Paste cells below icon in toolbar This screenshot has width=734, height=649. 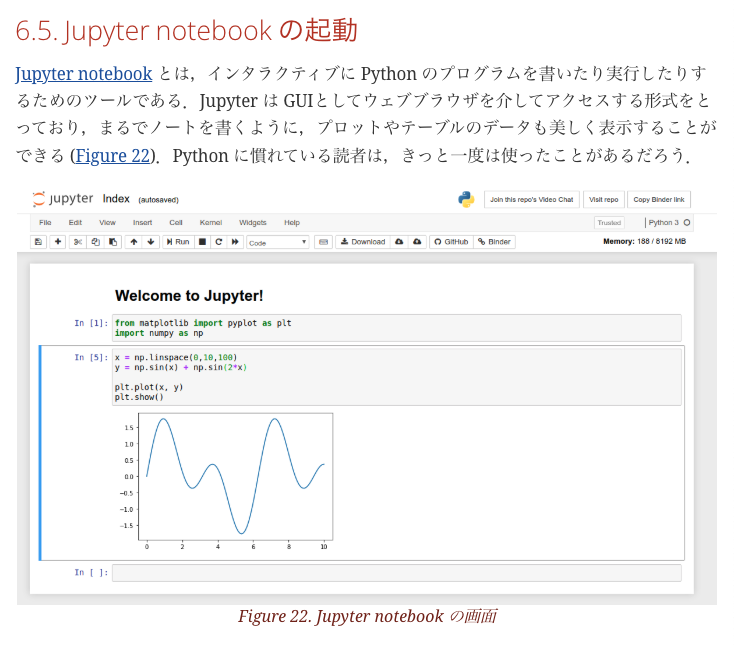click(x=113, y=242)
